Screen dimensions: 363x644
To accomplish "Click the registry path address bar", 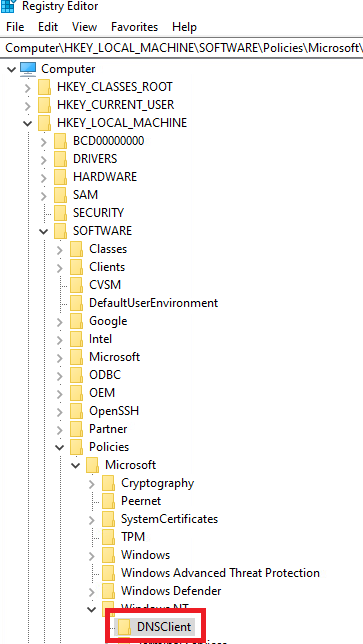I will (x=182, y=48).
